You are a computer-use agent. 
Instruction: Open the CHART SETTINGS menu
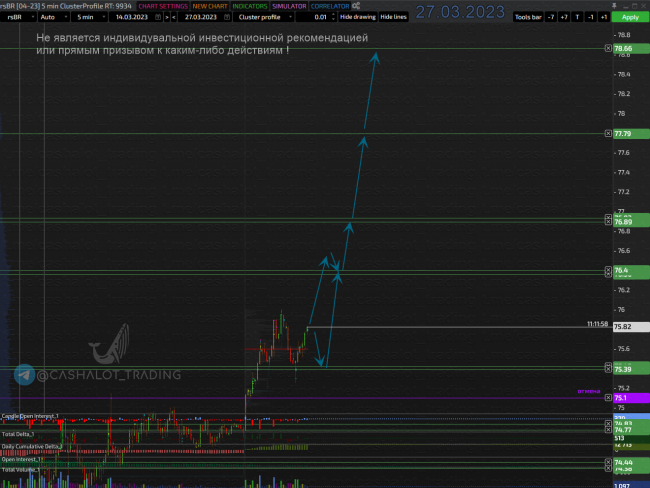tap(161, 6)
